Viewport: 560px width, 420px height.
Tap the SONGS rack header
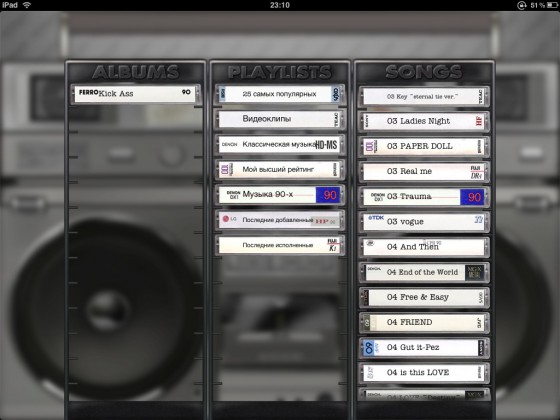[x=424, y=72]
